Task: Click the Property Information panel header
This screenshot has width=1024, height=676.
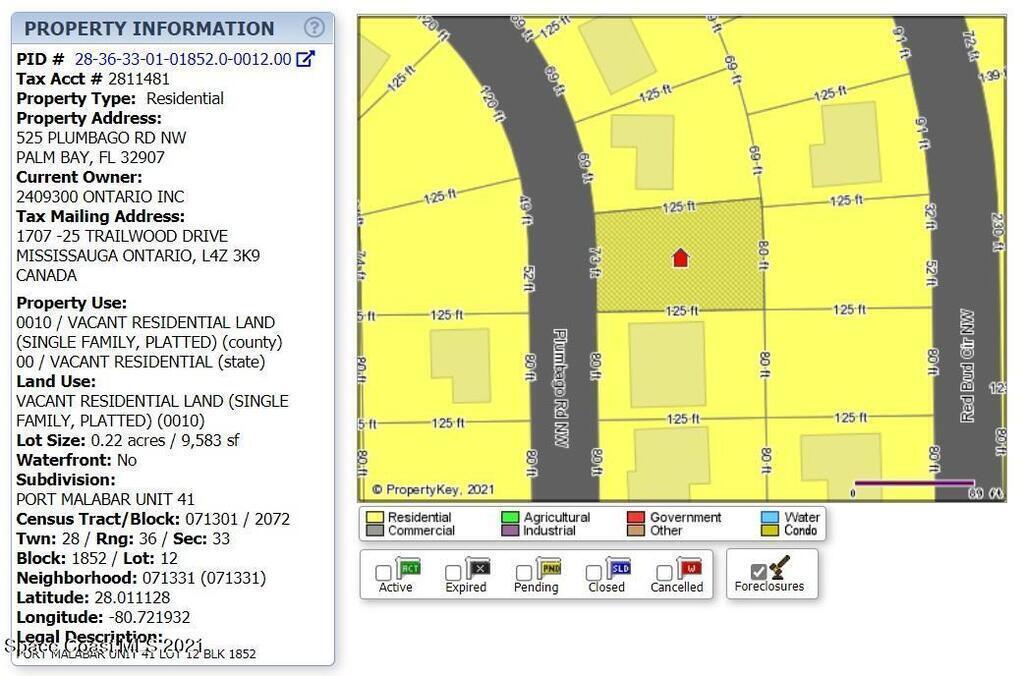Action: point(150,28)
